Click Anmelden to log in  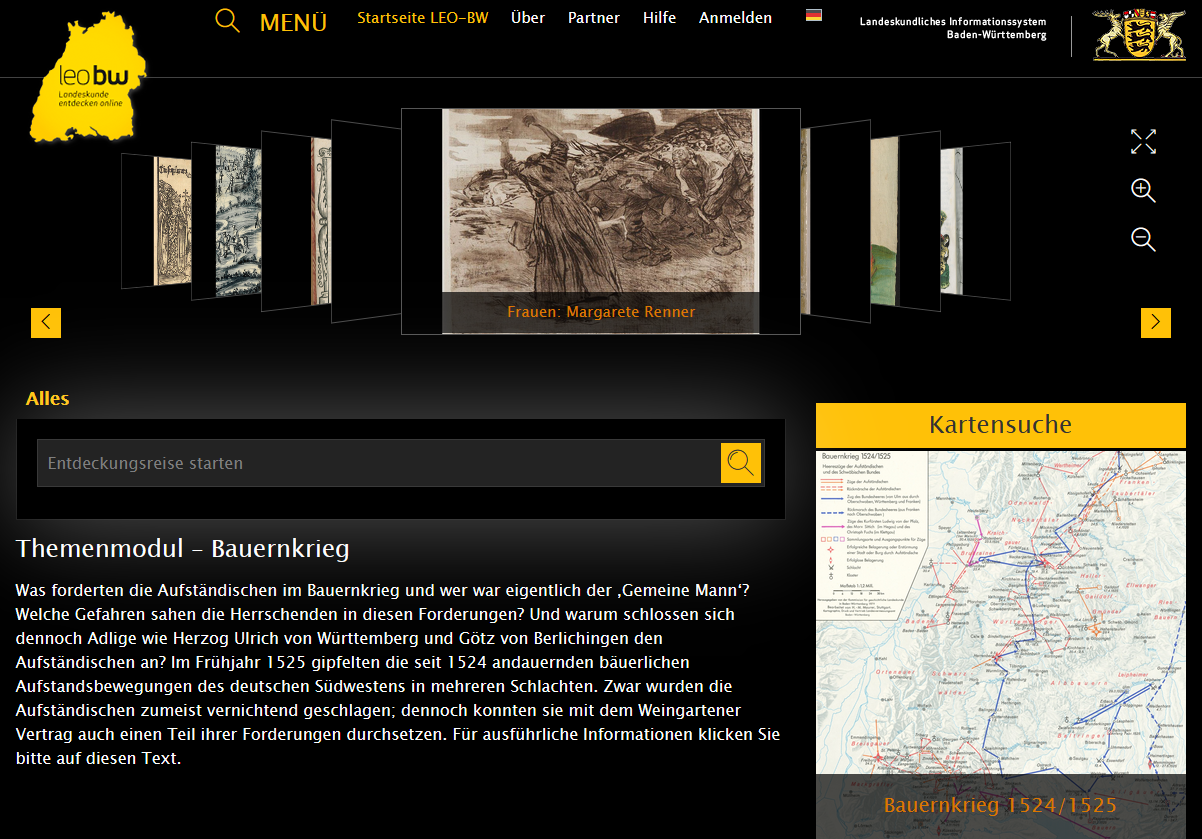click(735, 18)
